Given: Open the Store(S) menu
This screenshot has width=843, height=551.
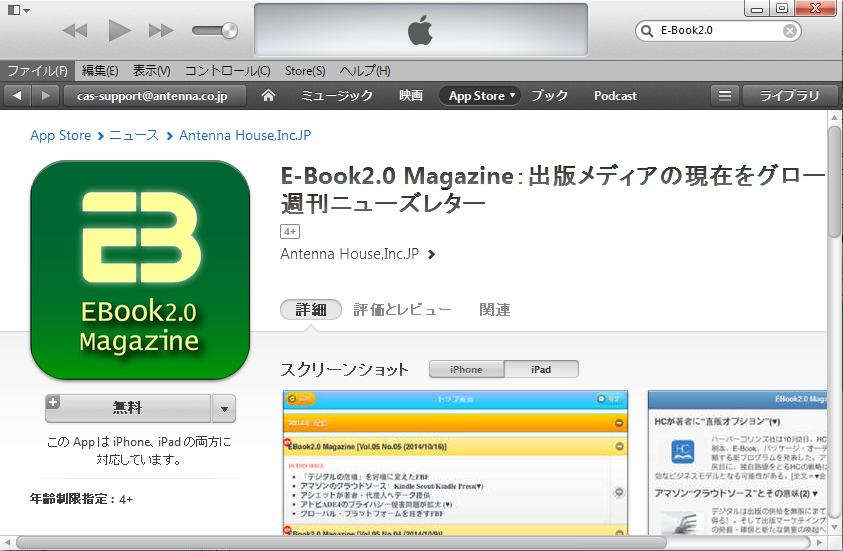Looking at the screenshot, I should point(305,70).
